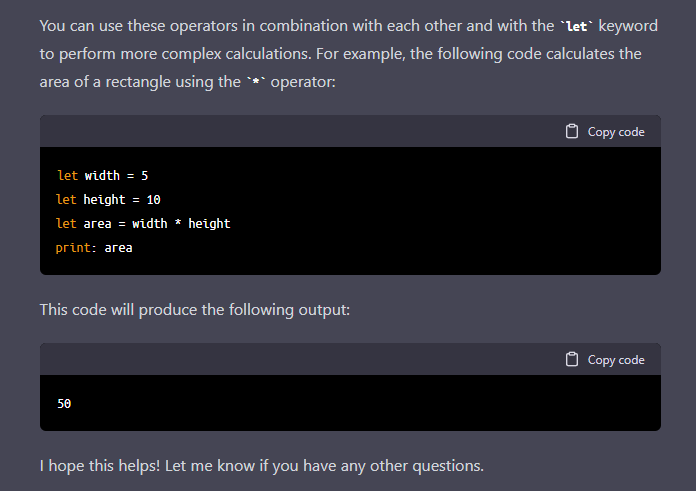Click the inline `*` operator in the paragraph
The width and height of the screenshot is (696, 491).
click(256, 82)
